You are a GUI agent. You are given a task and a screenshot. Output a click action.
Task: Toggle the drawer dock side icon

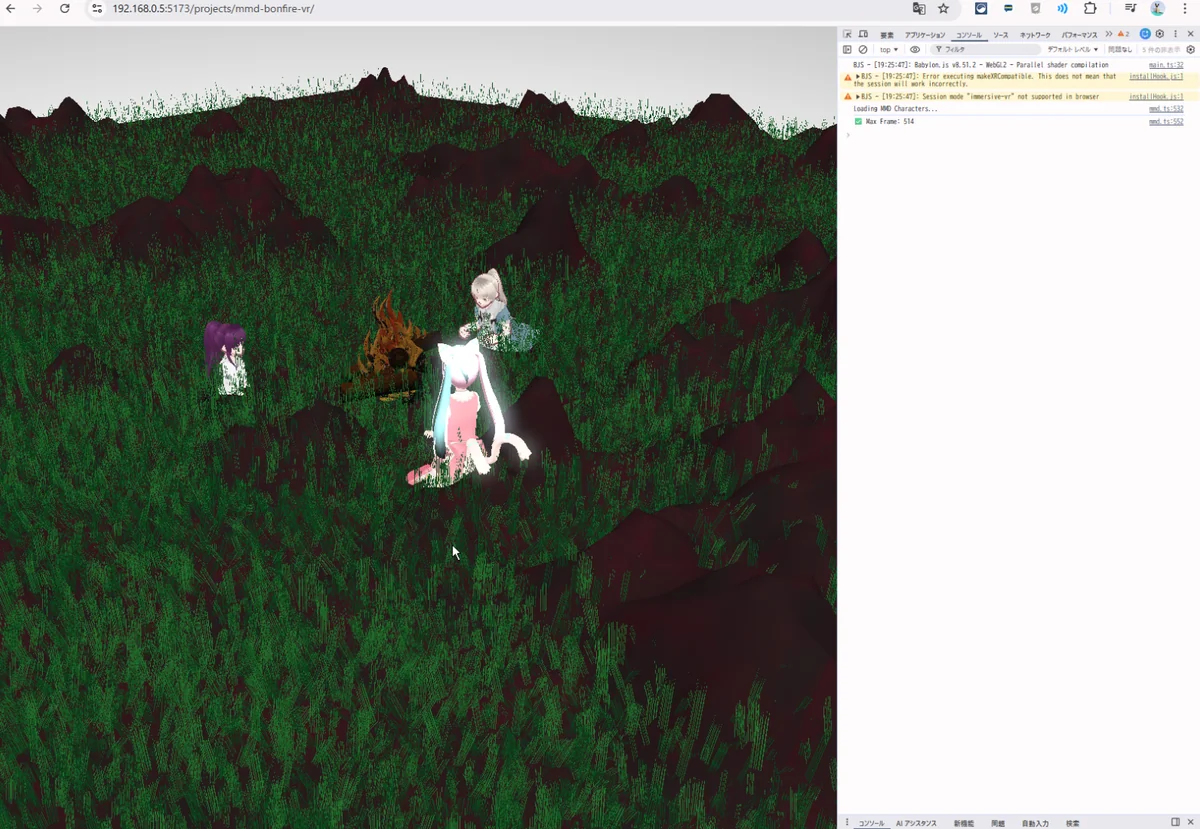click(1175, 822)
